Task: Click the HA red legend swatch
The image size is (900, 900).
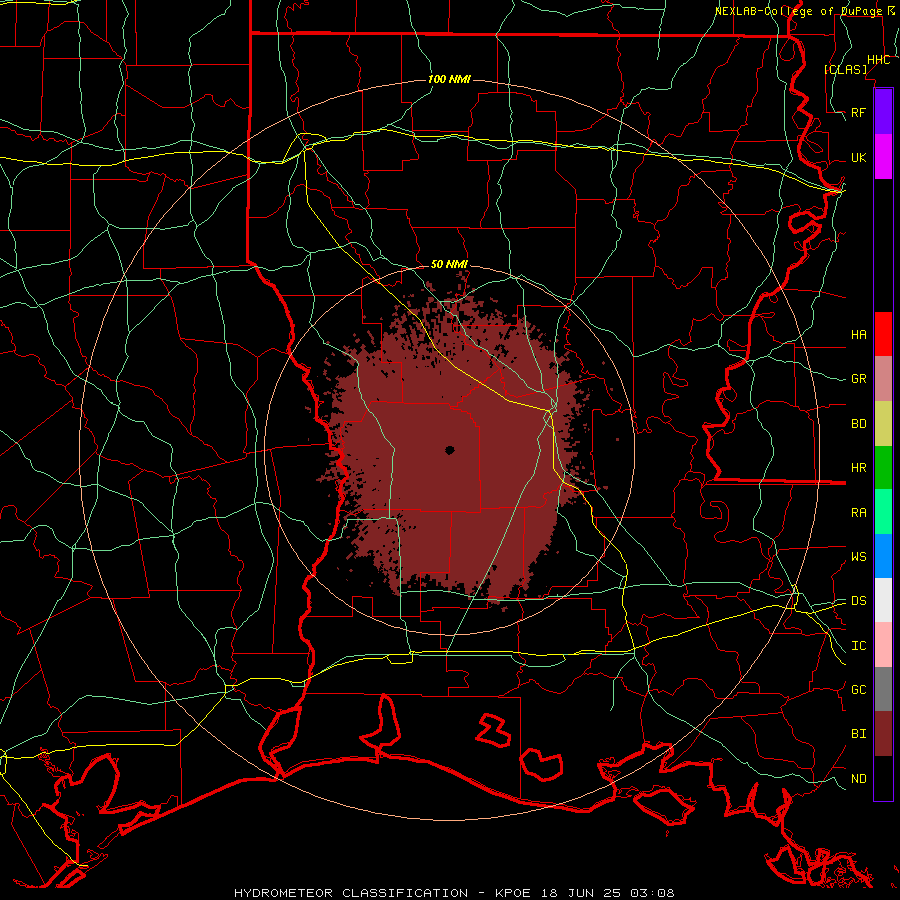Action: 883,334
